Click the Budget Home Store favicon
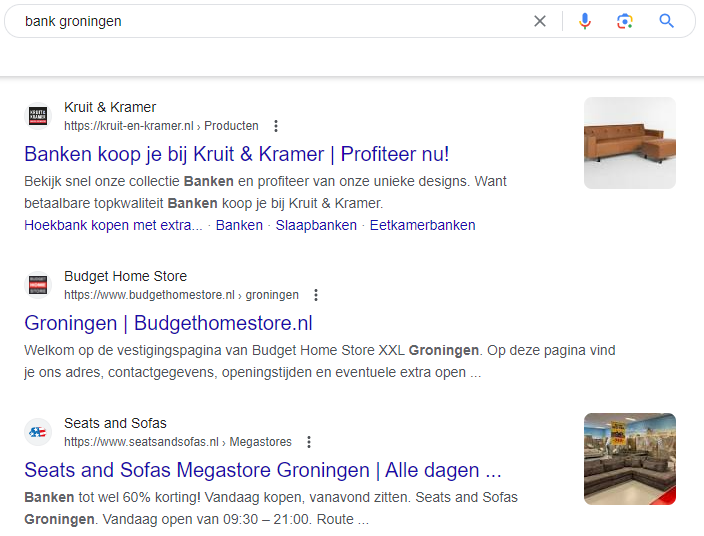Image resolution: width=704 pixels, height=536 pixels. point(38,285)
